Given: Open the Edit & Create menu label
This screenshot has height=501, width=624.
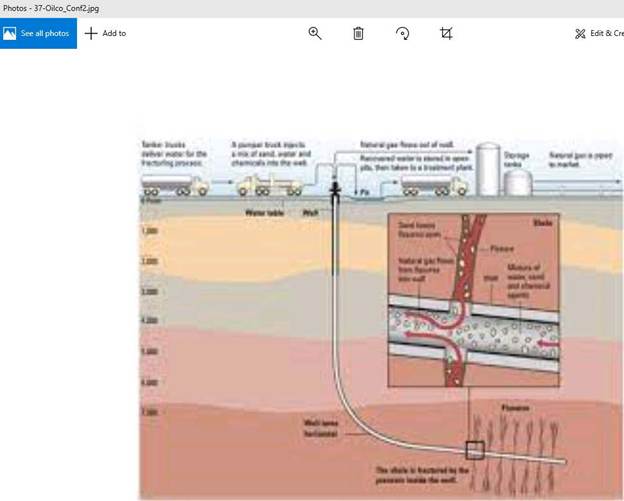Looking at the screenshot, I should click(607, 33).
